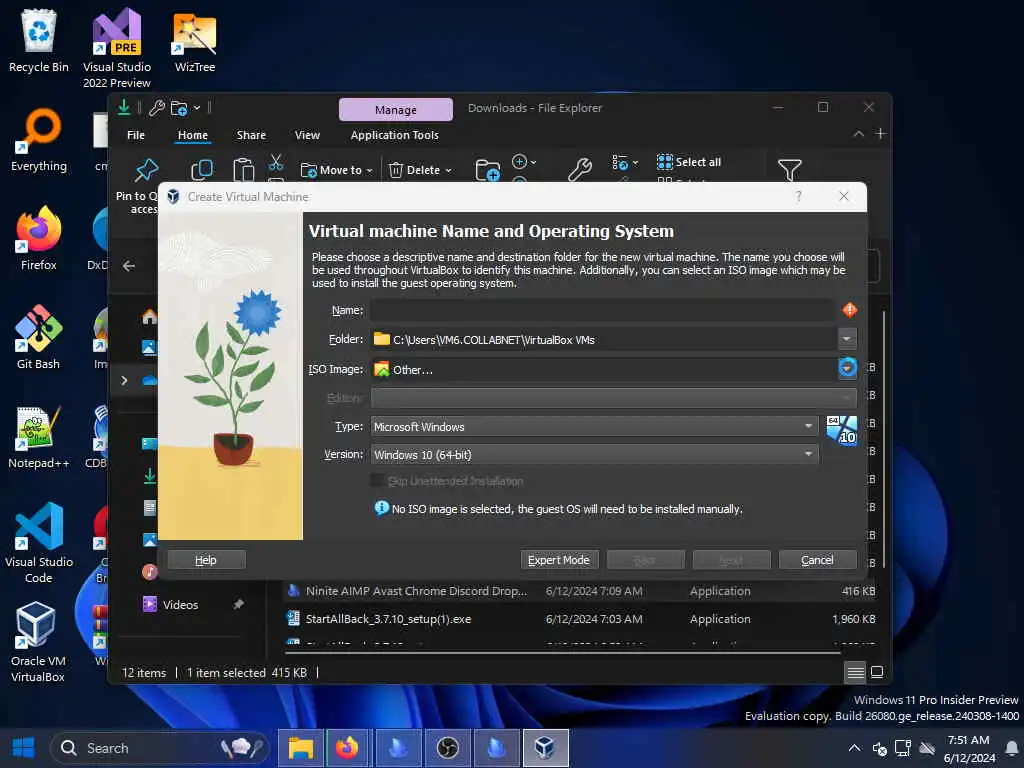
Task: Expand the navigation pane tree chevron
Action: click(x=124, y=380)
